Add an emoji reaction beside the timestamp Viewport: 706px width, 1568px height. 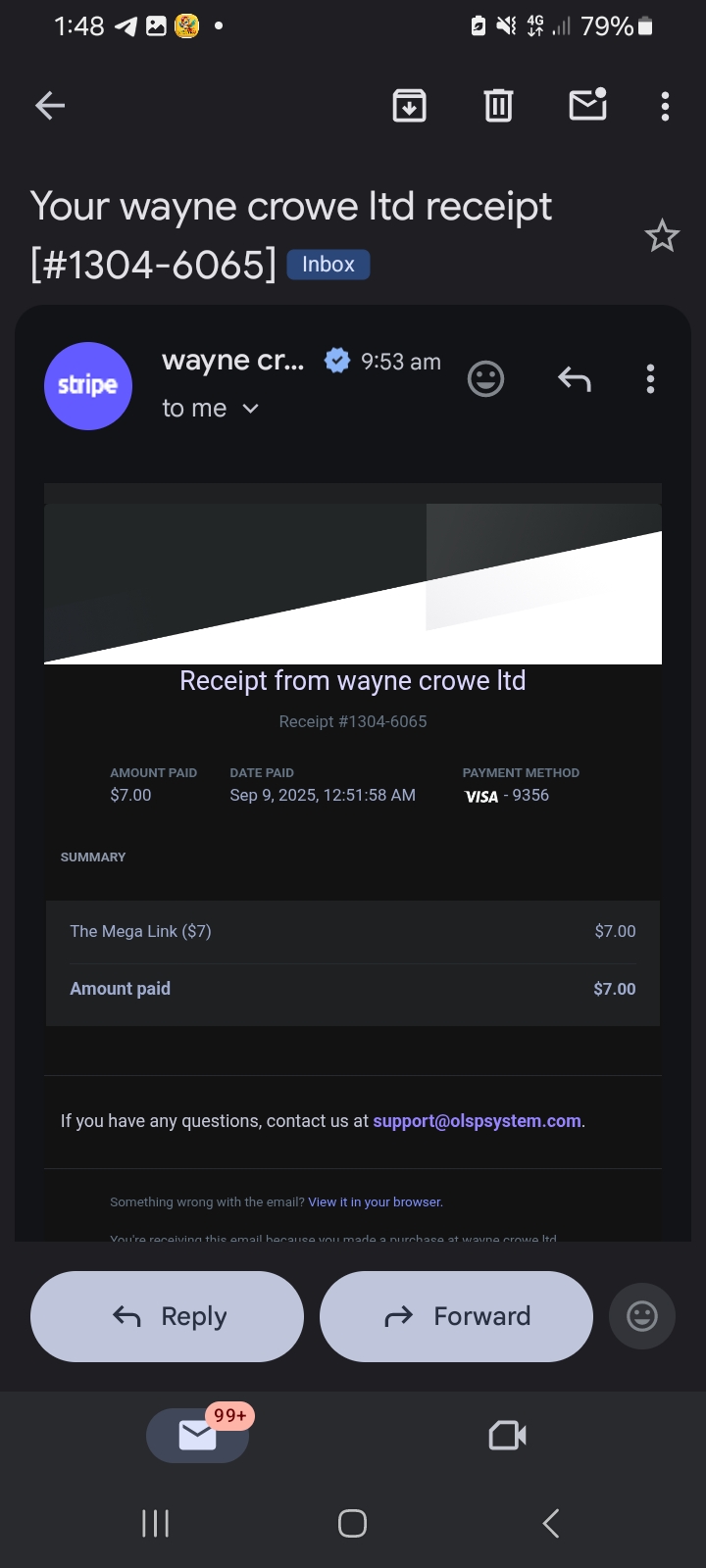tap(485, 379)
